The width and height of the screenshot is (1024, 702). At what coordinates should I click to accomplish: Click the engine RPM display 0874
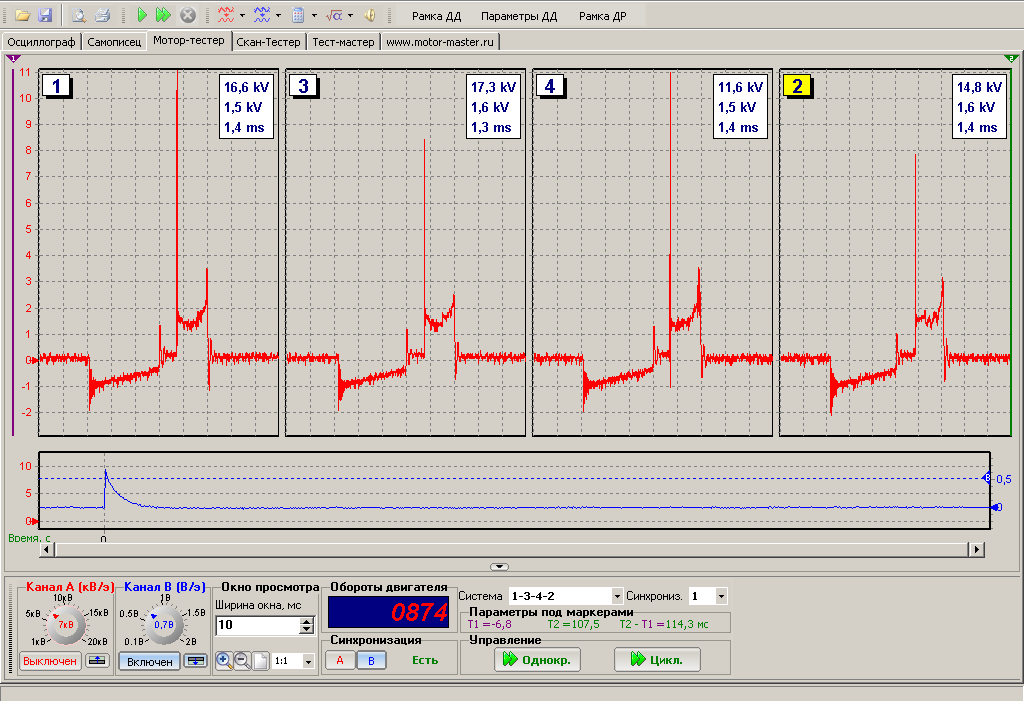pos(389,612)
